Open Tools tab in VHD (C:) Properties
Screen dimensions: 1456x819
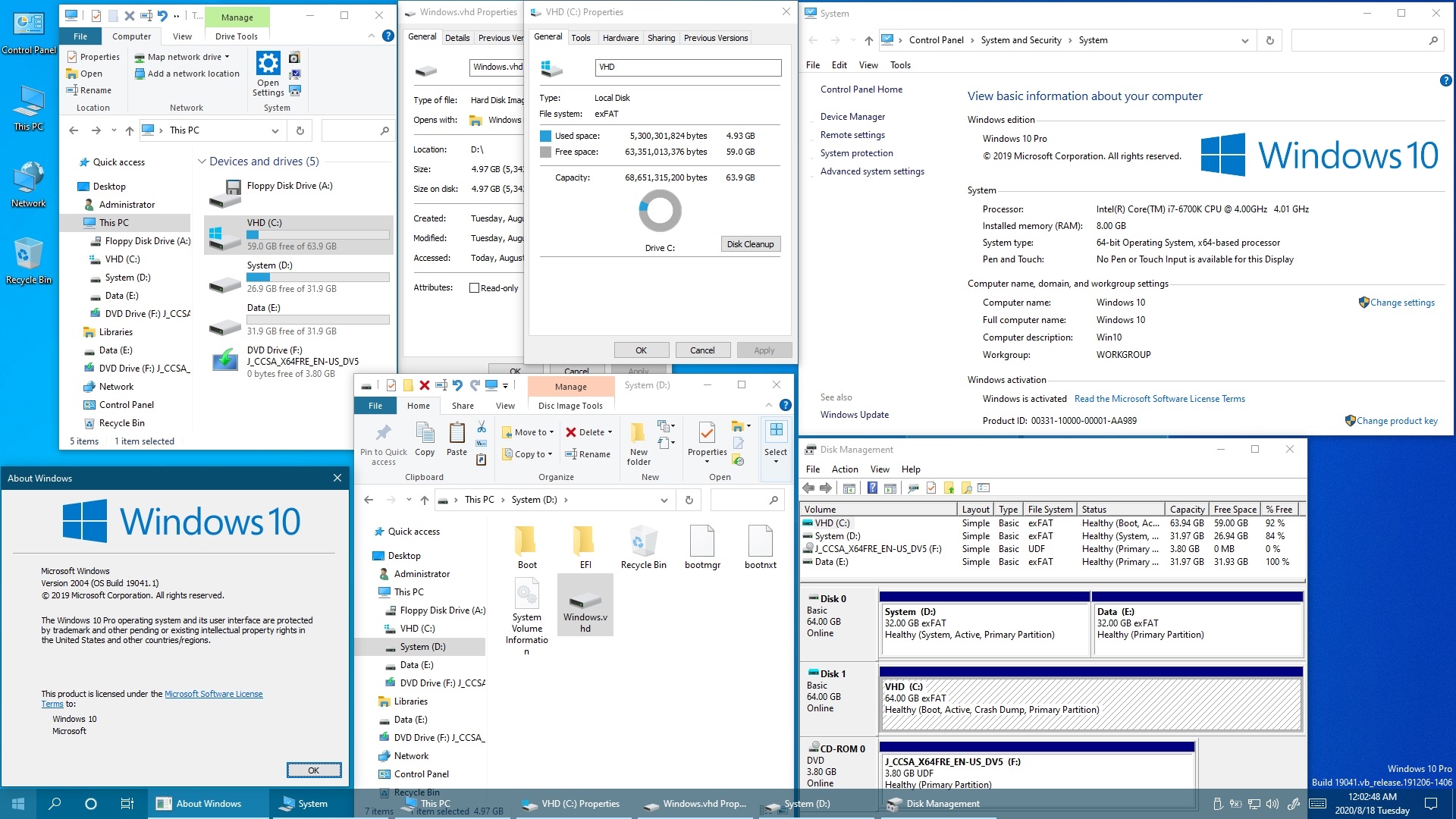click(581, 38)
